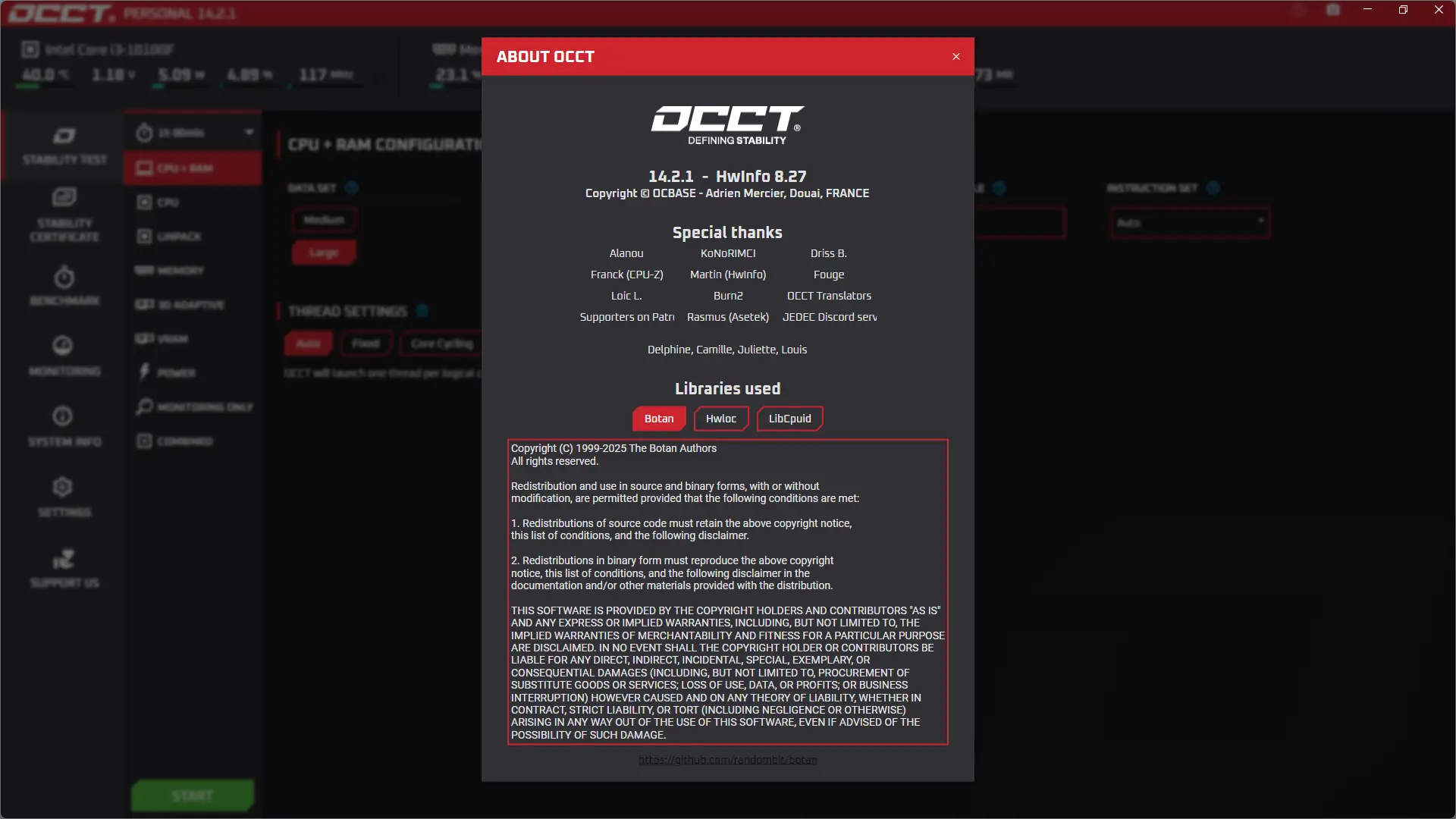Set thread settings to Fixed
The height and width of the screenshot is (819, 1456).
point(366,344)
